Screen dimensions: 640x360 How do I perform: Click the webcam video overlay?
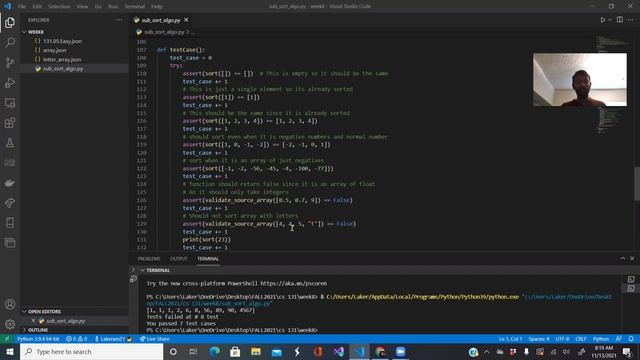[580, 80]
